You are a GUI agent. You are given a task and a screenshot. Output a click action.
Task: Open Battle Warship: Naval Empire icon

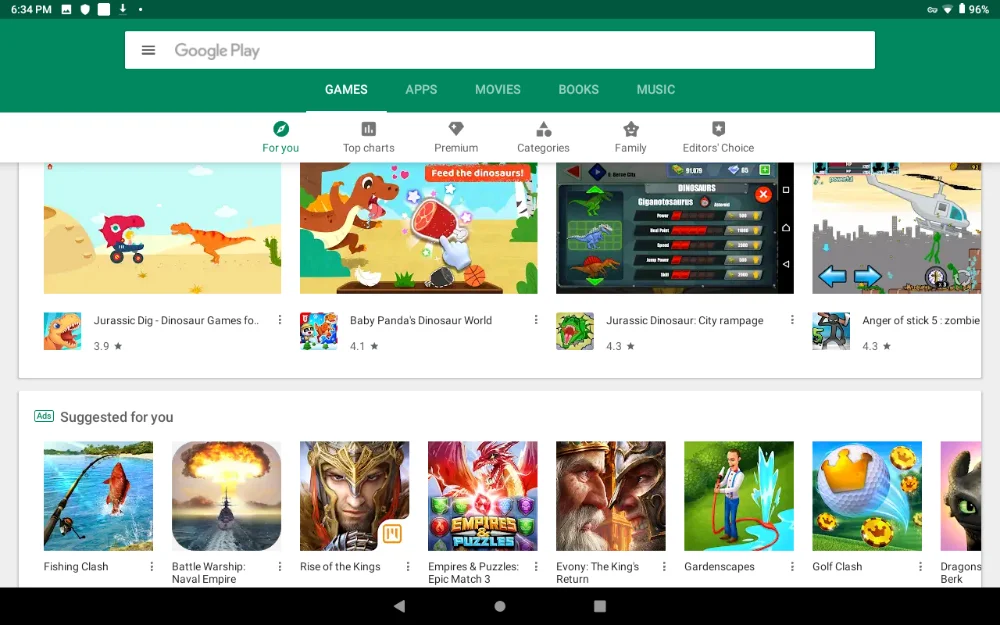click(x=226, y=496)
